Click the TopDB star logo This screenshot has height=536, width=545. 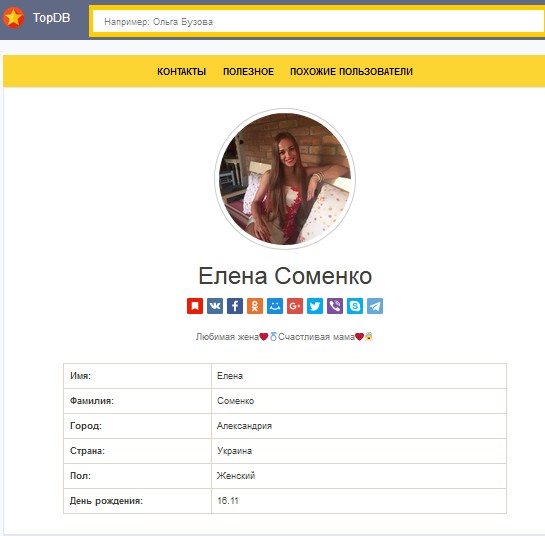pos(14,17)
